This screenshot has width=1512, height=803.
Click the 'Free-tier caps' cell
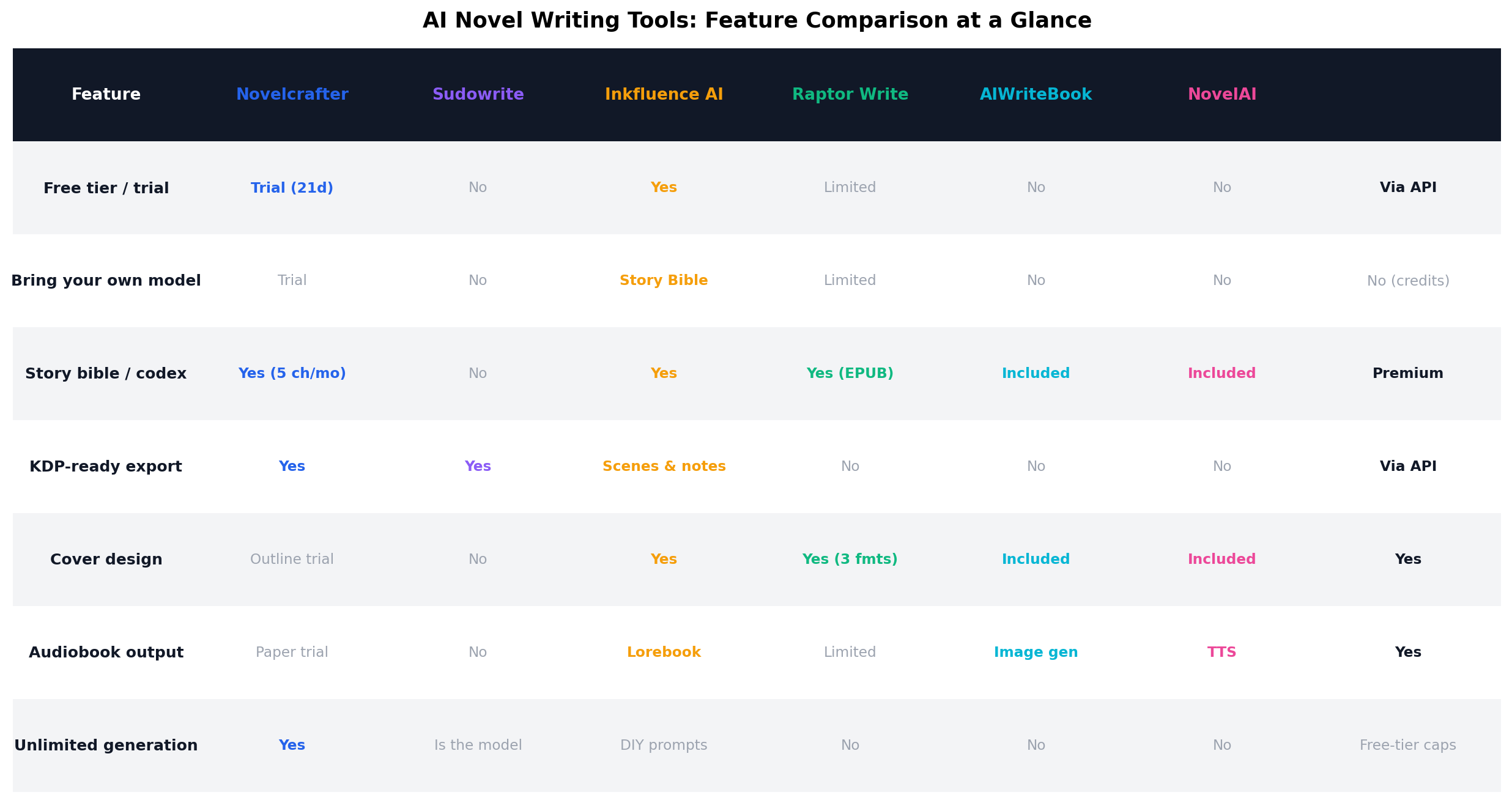tap(1408, 746)
